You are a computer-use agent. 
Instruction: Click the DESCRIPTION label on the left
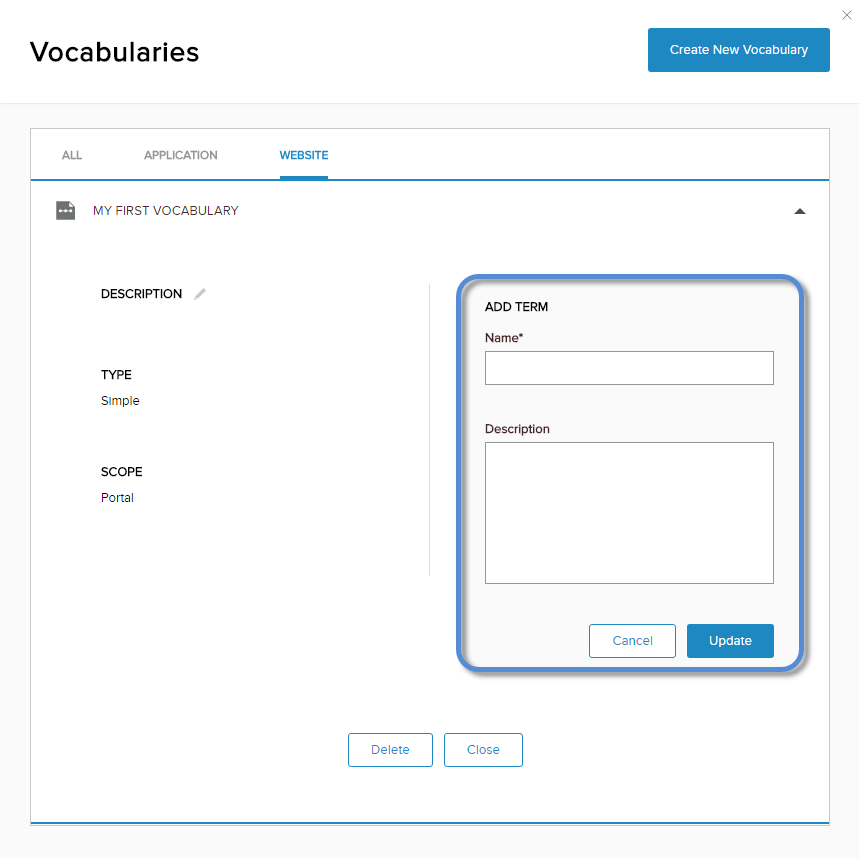(141, 294)
